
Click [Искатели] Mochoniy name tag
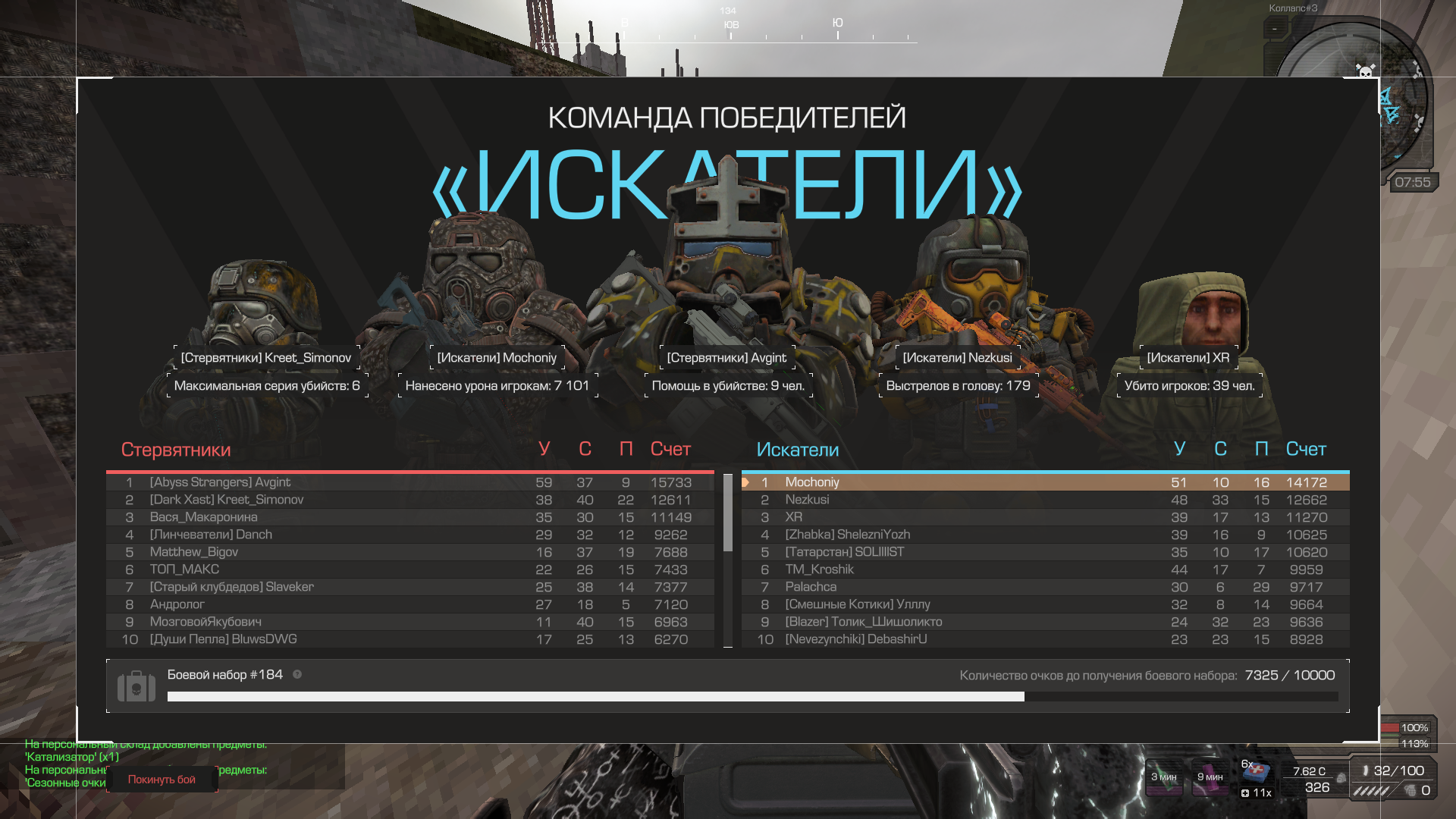[497, 357]
